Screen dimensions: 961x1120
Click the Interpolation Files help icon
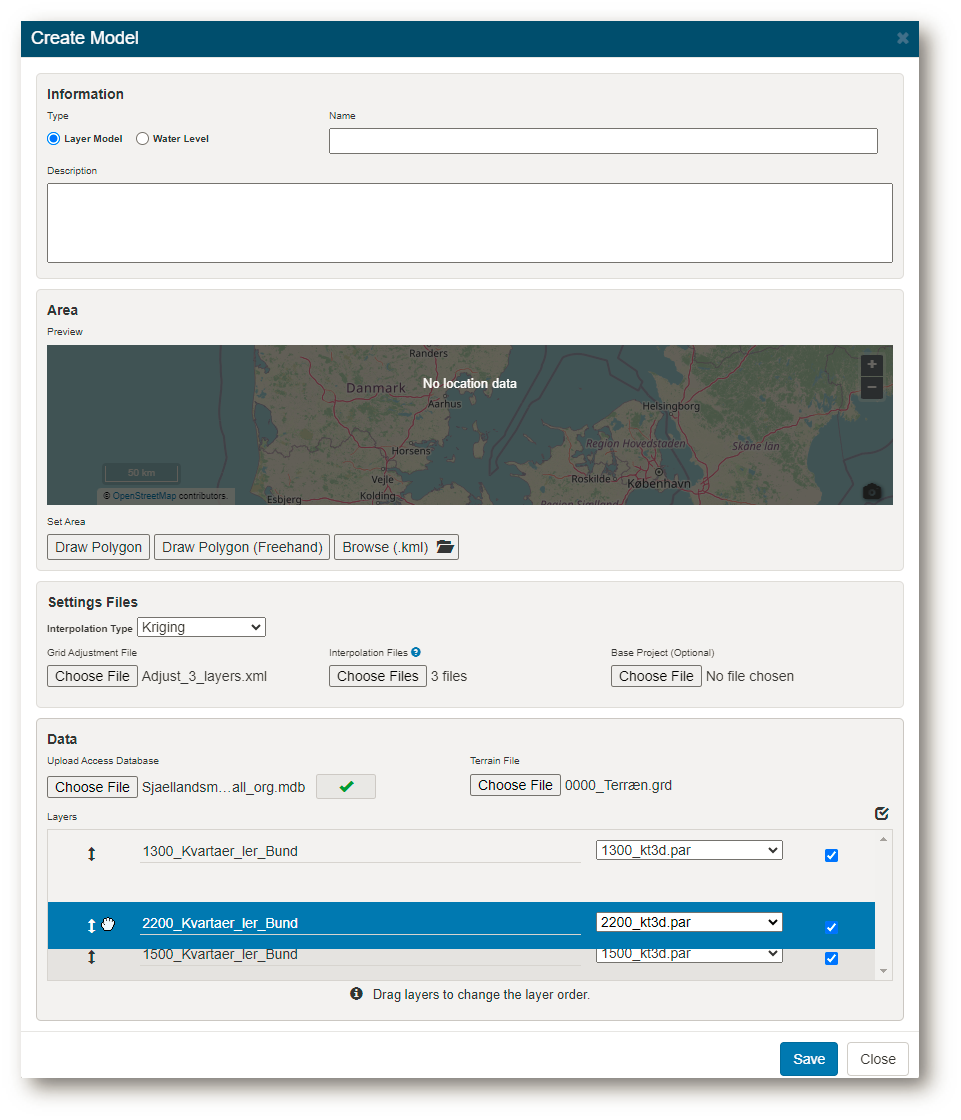(416, 652)
